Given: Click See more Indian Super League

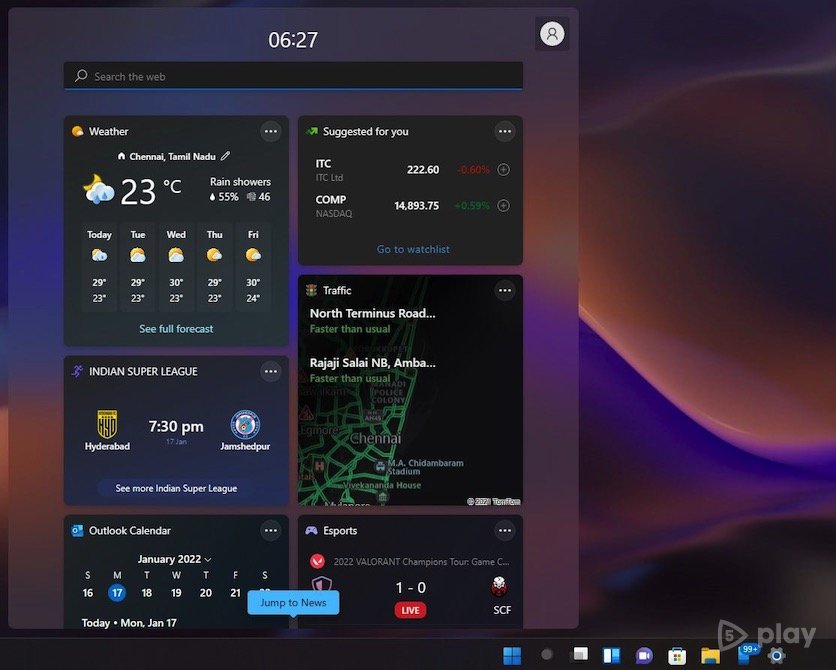Looking at the screenshot, I should tap(175, 487).
